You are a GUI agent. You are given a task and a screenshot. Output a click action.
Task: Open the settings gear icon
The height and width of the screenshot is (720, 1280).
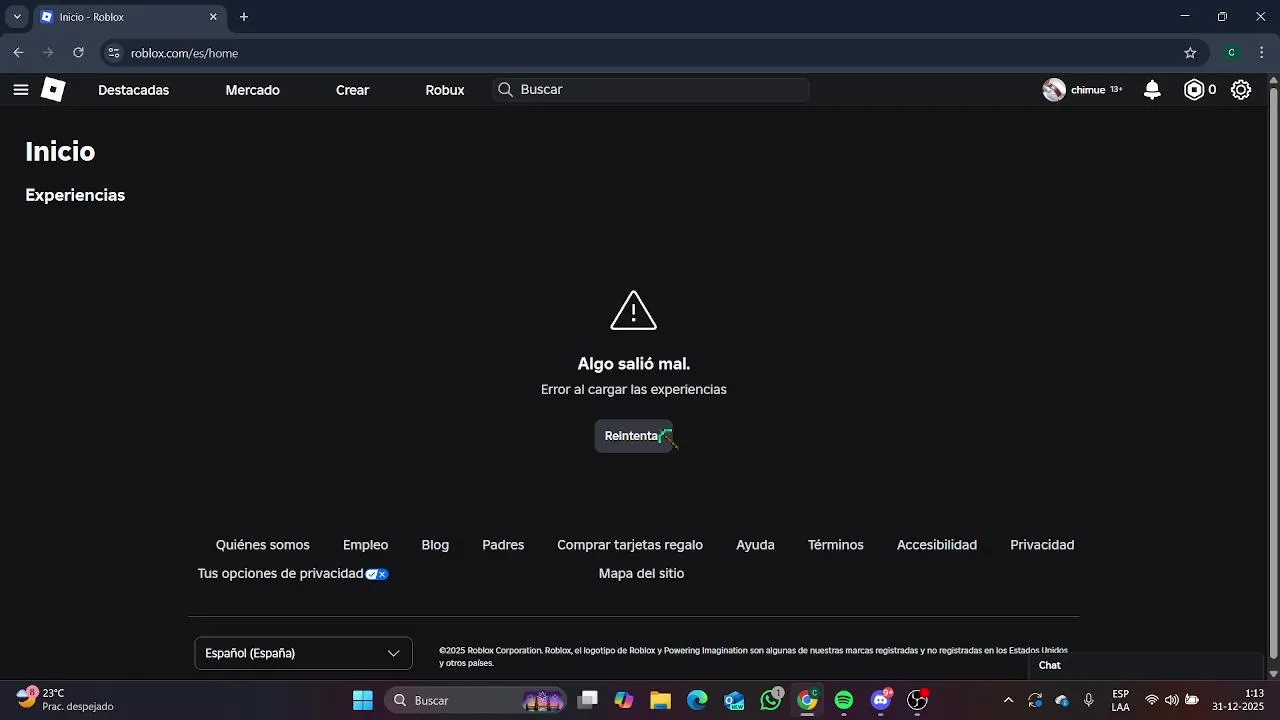pos(1241,90)
